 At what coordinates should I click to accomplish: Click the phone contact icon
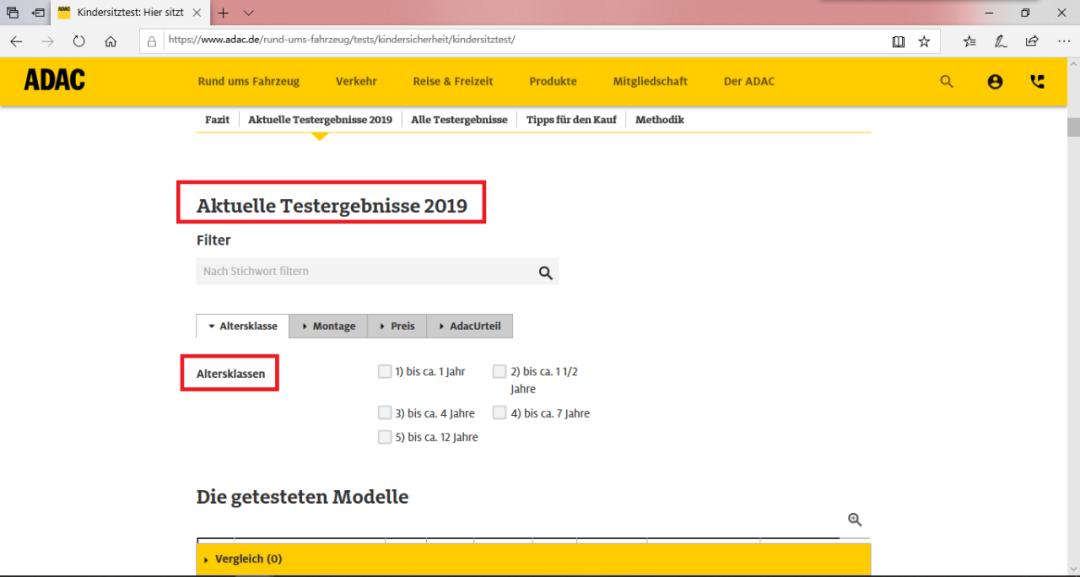pos(1037,81)
